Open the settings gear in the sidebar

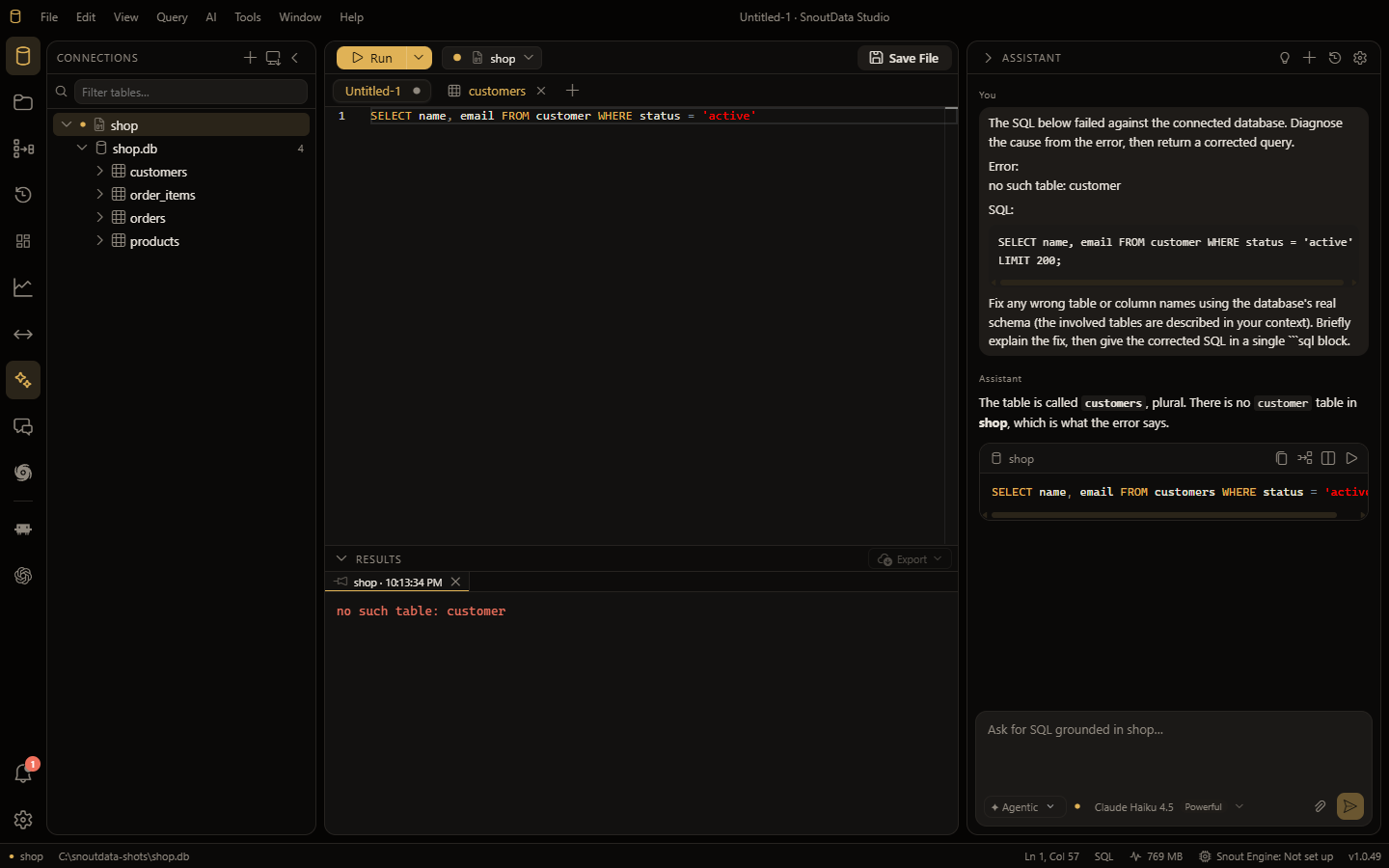23,820
